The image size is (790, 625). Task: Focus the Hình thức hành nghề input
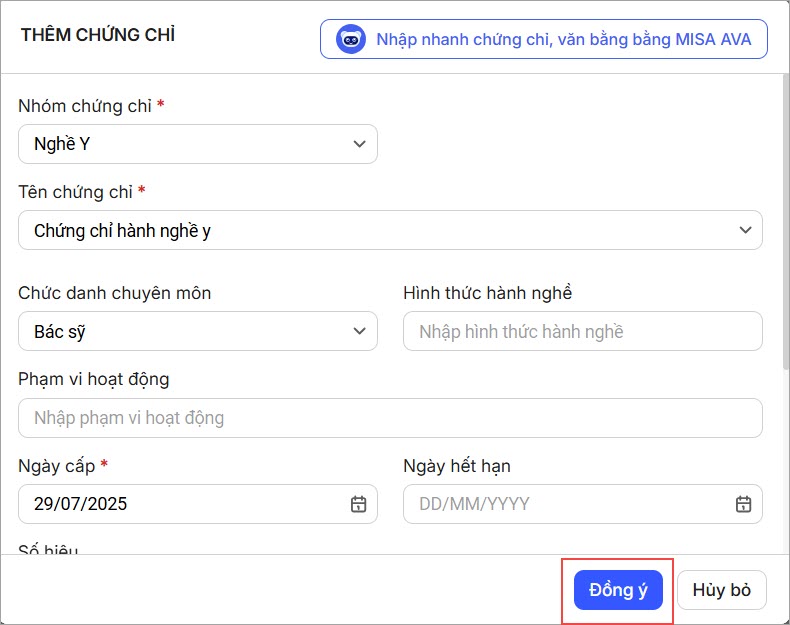click(582, 331)
